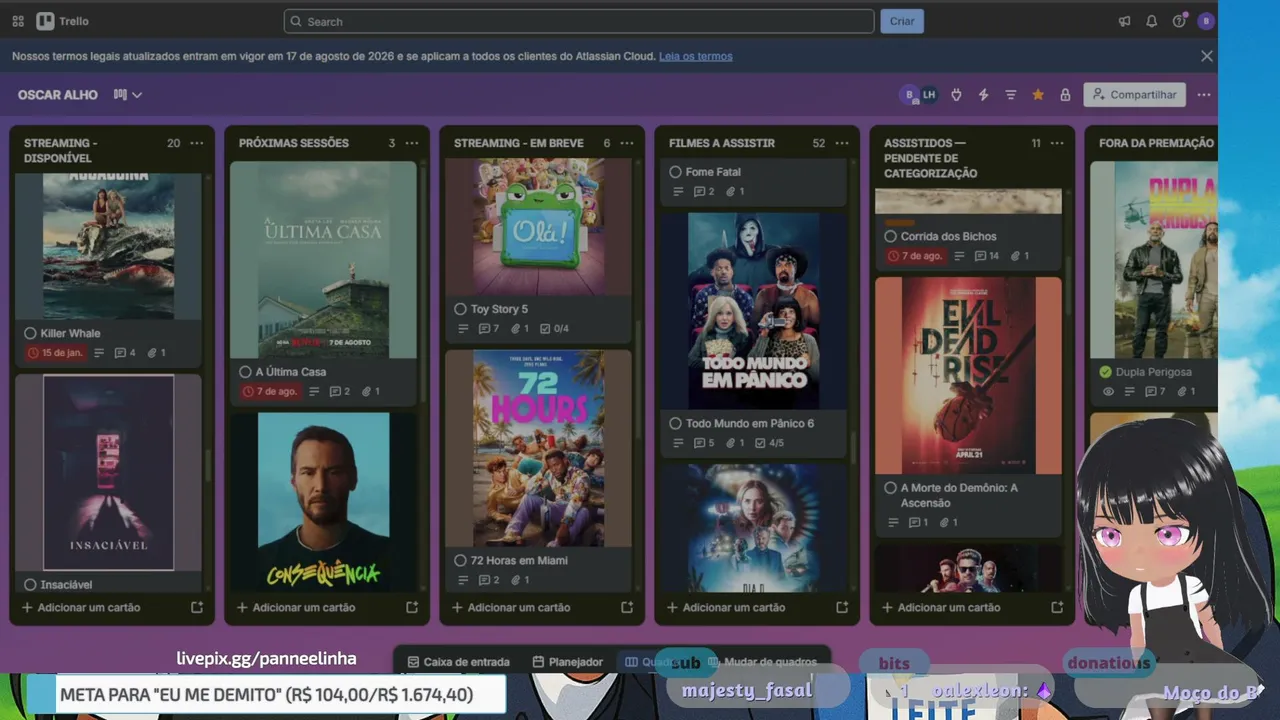Viewport: 1280px width, 720px height.
Task: Open Assistidos list actions menu
Action: coord(1057,143)
